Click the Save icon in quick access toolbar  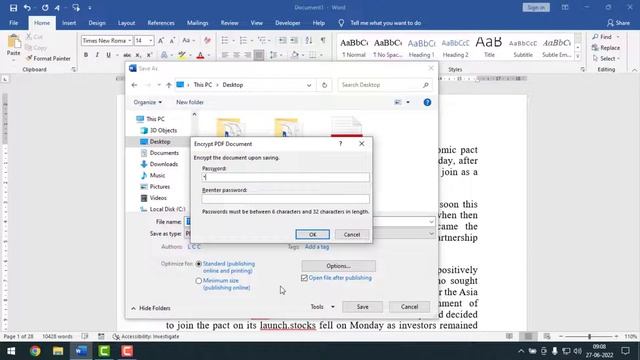pos(13,7)
